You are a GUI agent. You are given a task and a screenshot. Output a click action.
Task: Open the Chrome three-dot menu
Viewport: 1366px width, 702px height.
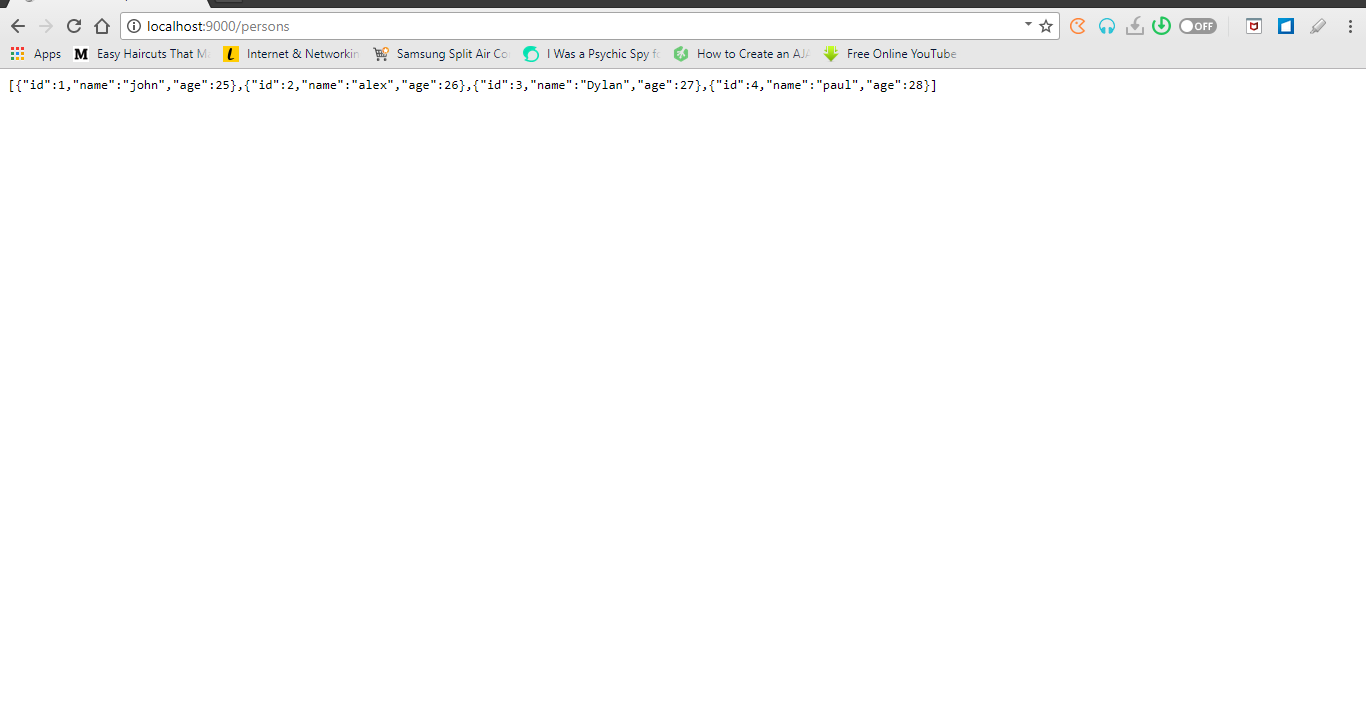click(x=1349, y=26)
